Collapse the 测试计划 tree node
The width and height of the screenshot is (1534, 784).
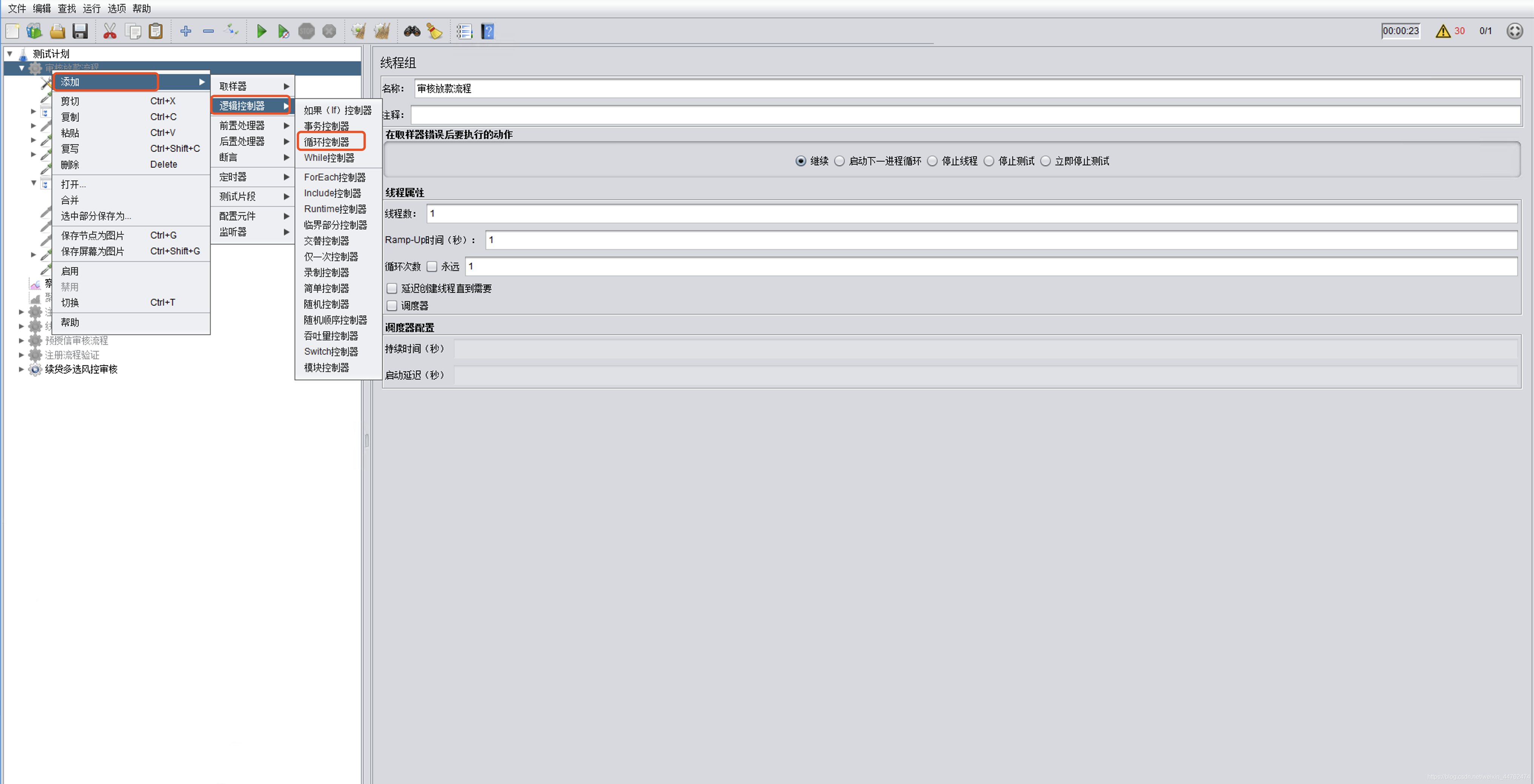click(x=9, y=54)
